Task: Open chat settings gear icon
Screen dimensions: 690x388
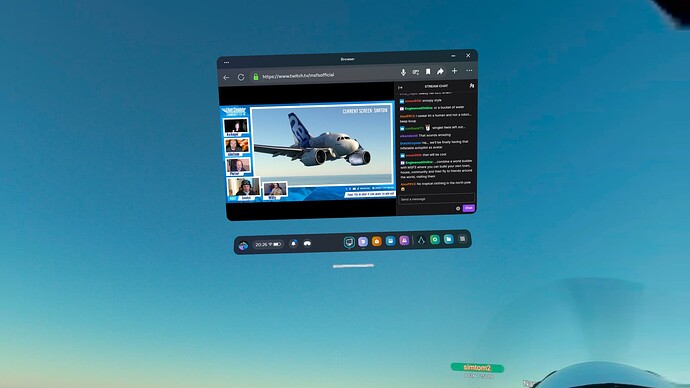Action: [x=458, y=209]
